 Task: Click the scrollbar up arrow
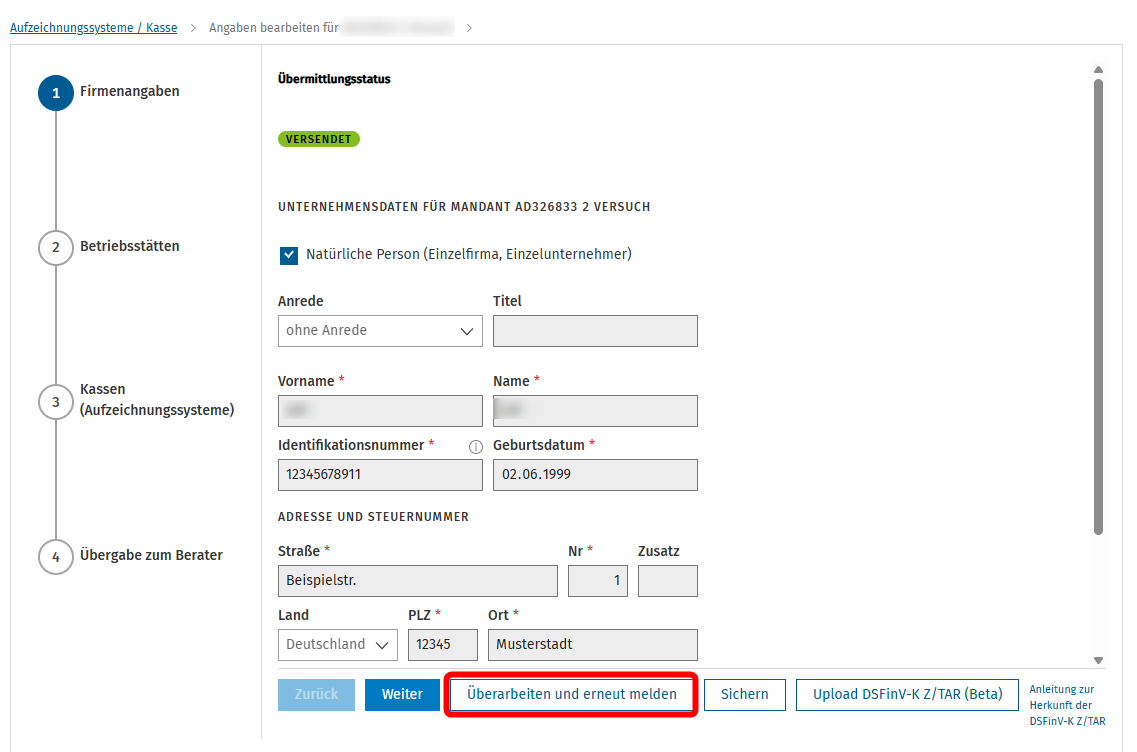[x=1099, y=70]
